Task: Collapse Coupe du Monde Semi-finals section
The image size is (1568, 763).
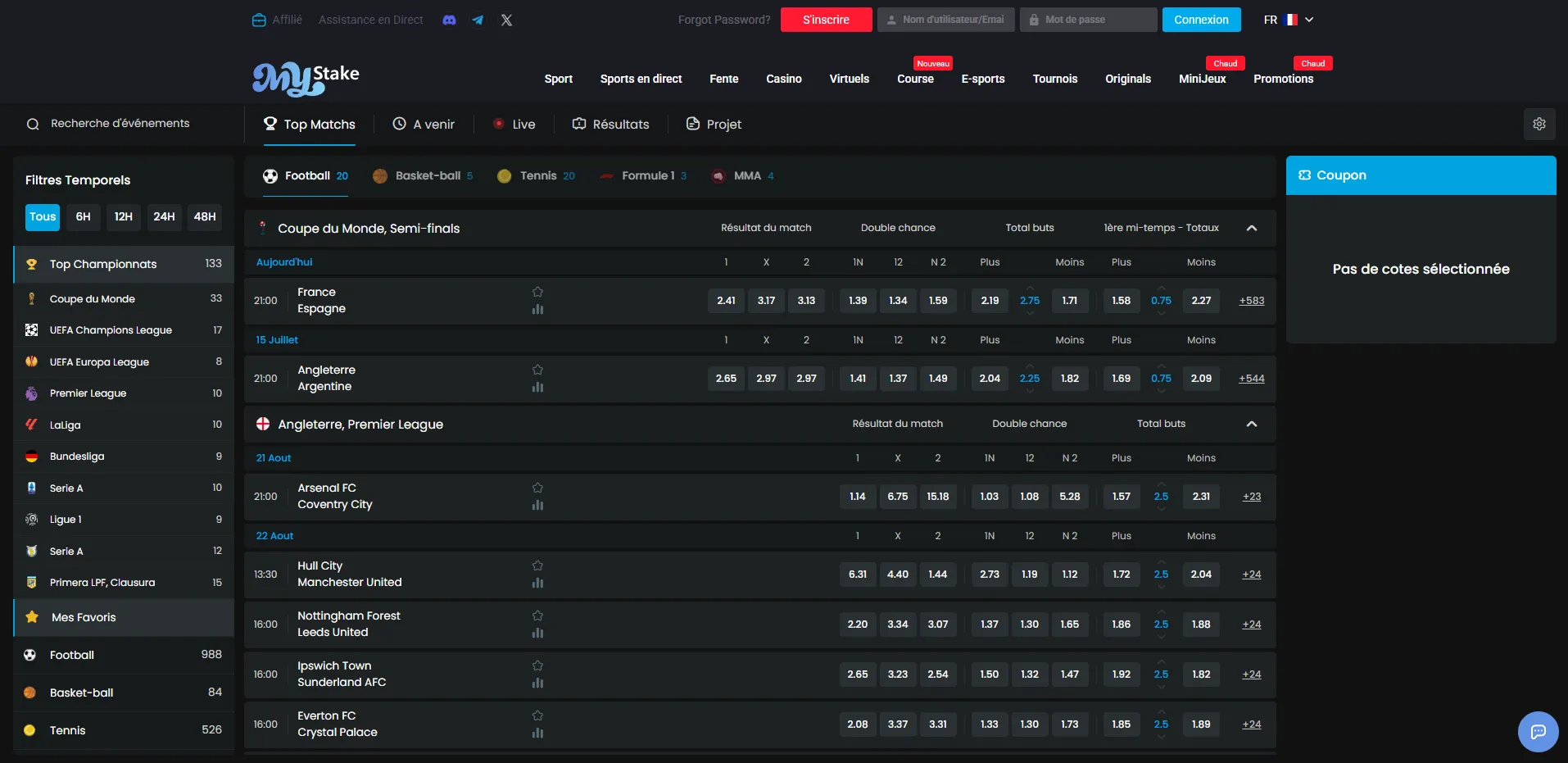Action: coord(1252,228)
